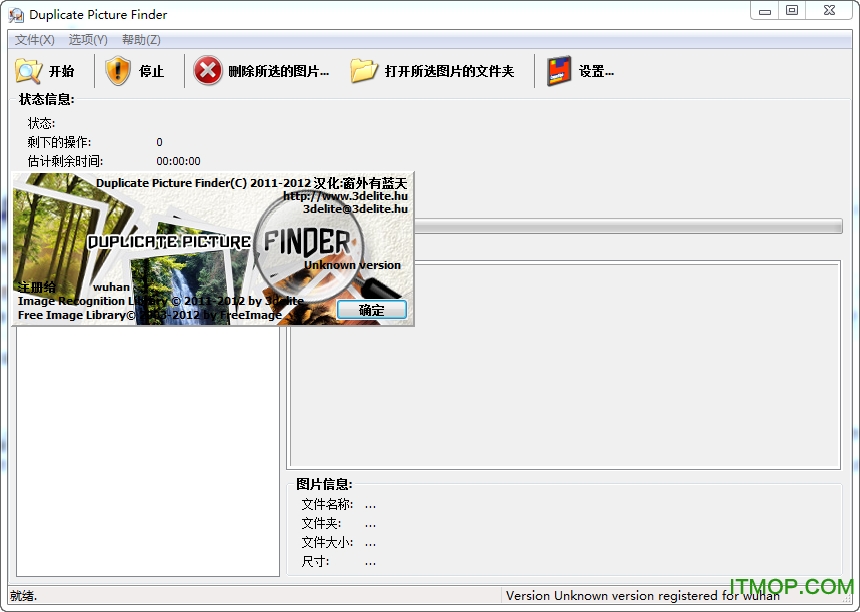The image size is (860, 612).
Task: Click the 就绪 status bar text
Action: click(x=24, y=595)
